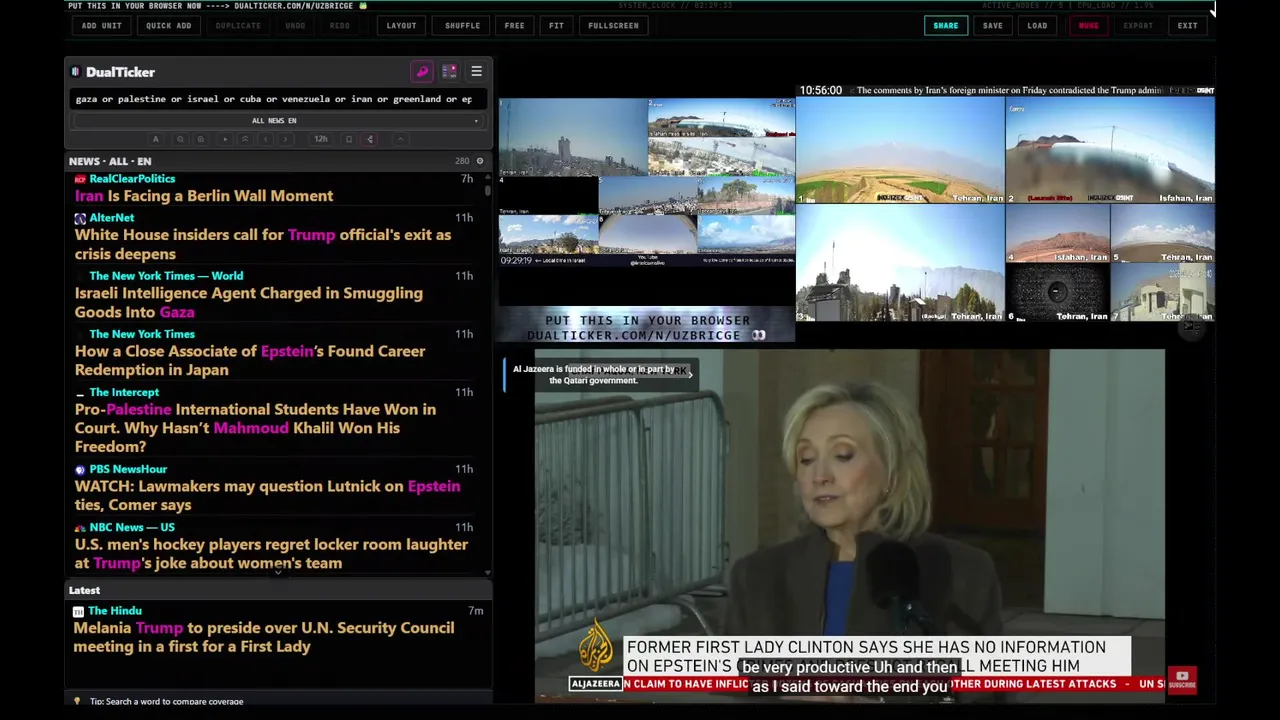Open 'White House insiders call for Trump' headline

pyautogui.click(x=263, y=244)
